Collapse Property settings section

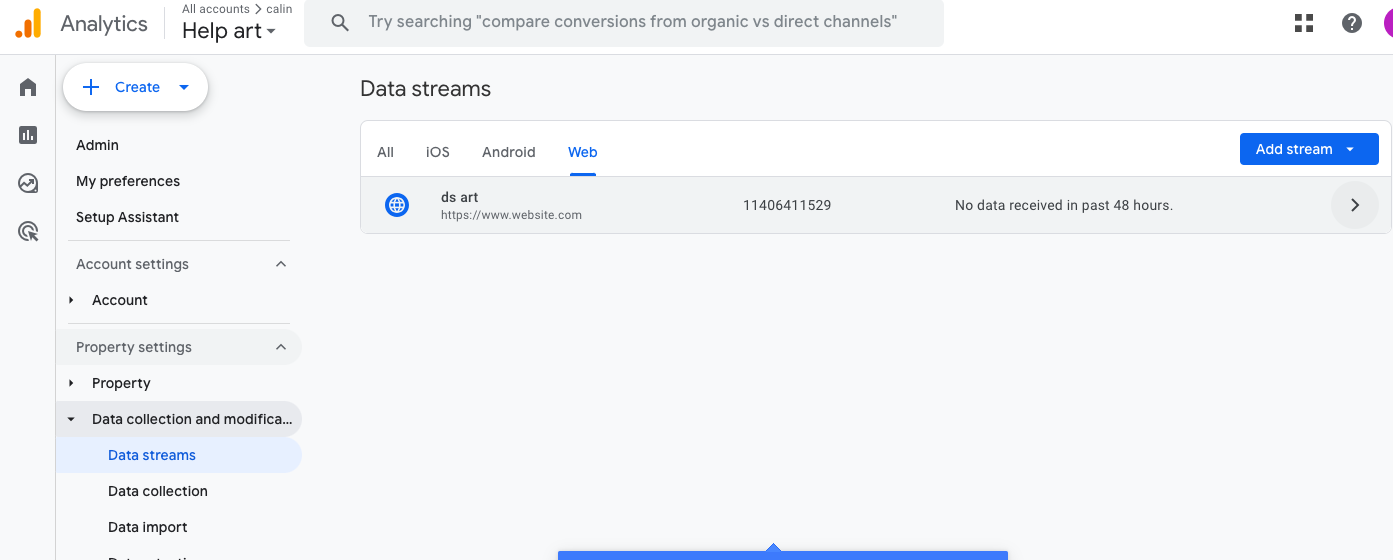click(281, 347)
